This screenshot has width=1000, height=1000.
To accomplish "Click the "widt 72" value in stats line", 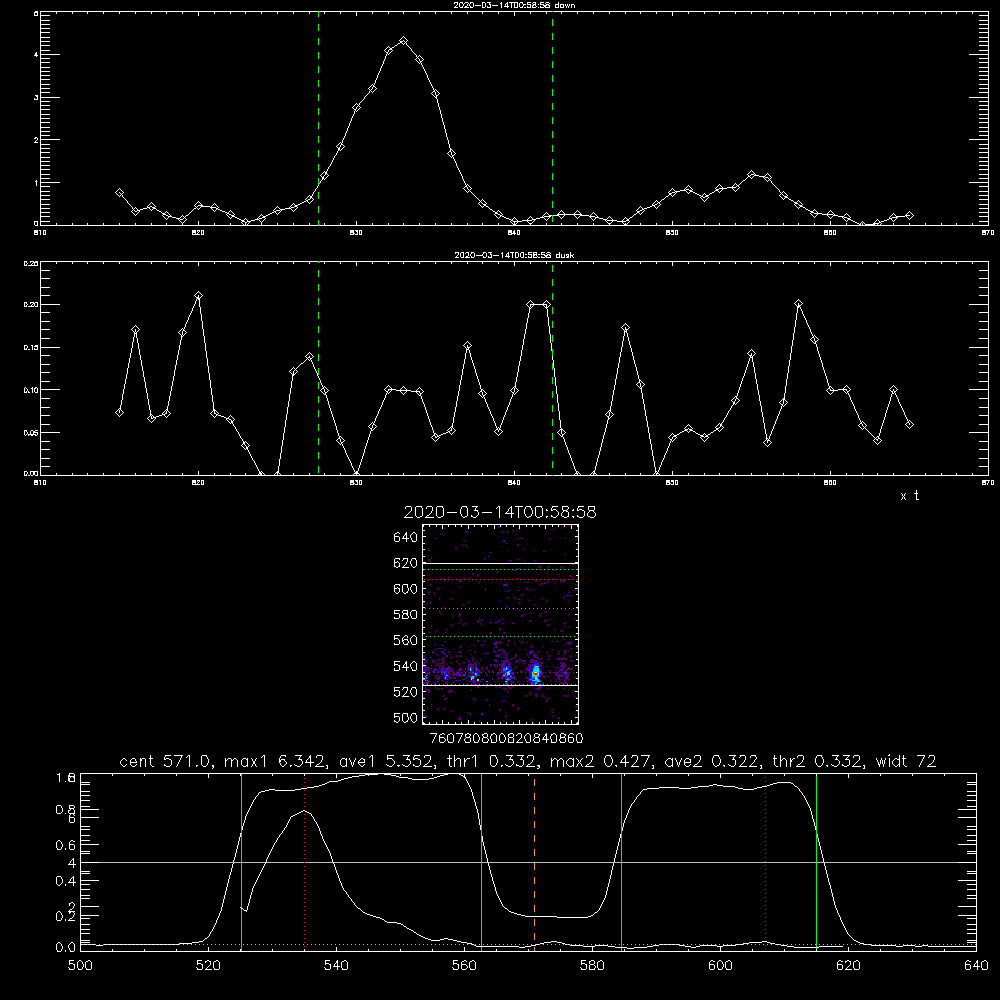I will (x=906, y=761).
